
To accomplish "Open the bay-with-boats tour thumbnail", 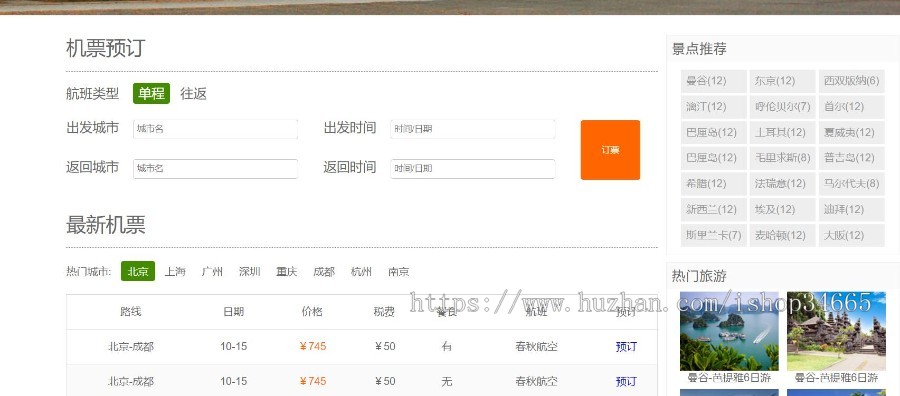I will point(729,331).
